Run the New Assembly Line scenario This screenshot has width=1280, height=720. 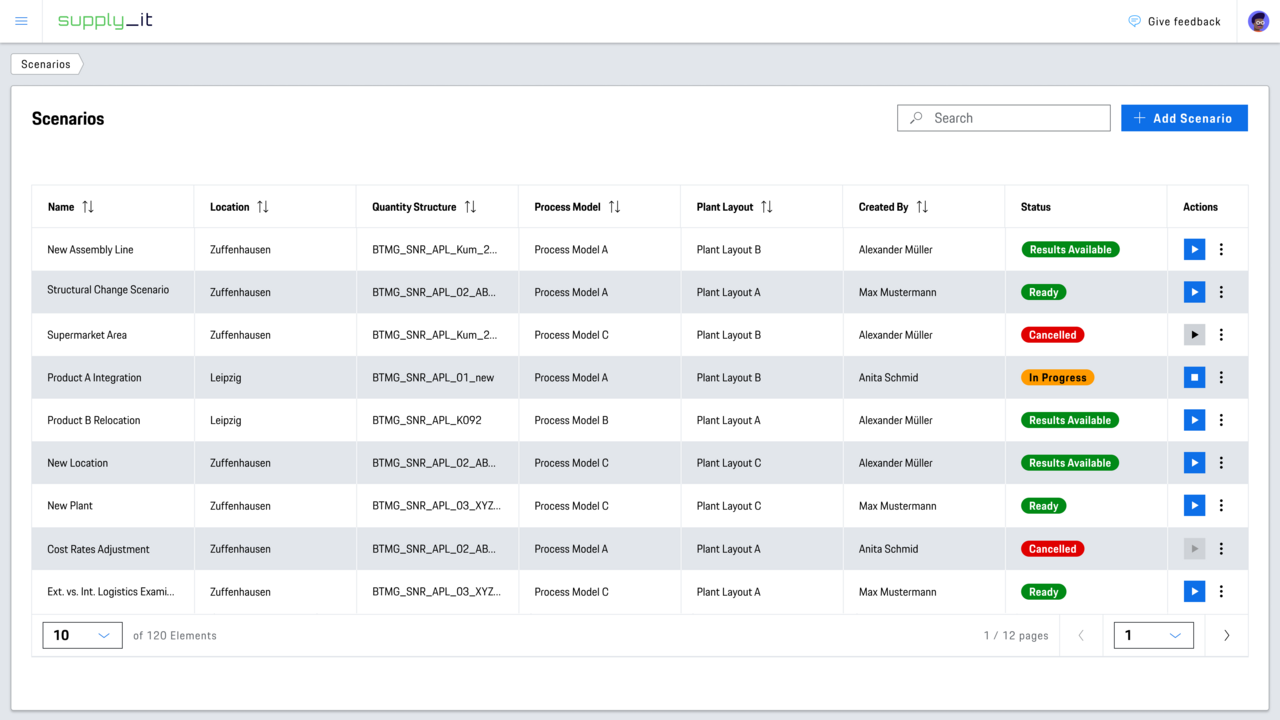coord(1194,249)
